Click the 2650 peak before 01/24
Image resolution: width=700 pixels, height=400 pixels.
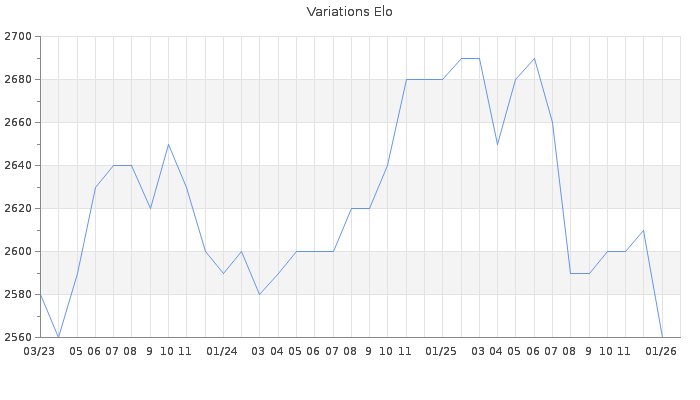(x=168, y=144)
